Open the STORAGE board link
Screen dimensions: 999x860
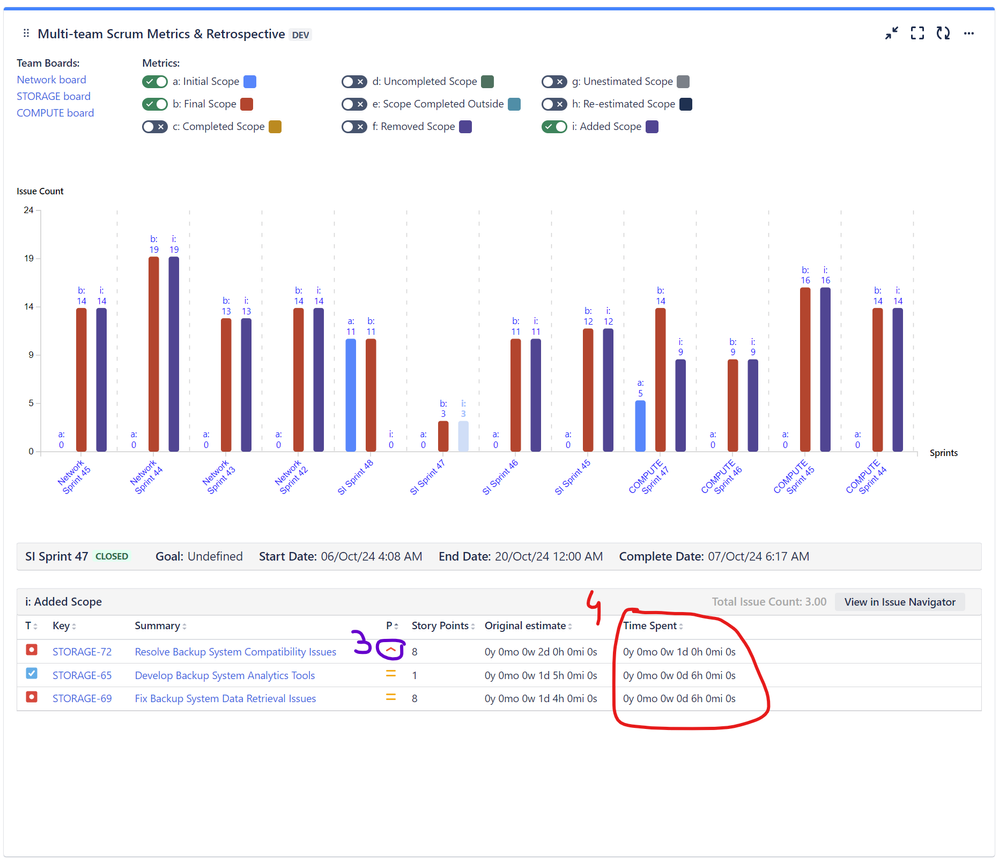54,96
